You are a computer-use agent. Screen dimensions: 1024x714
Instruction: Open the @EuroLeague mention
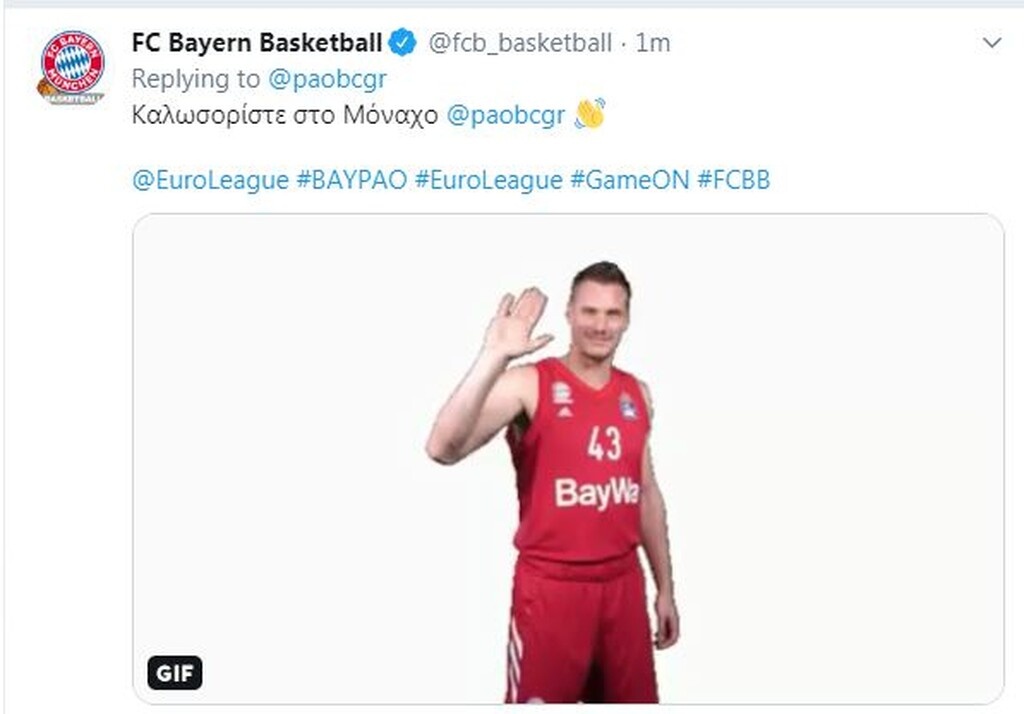tap(210, 180)
